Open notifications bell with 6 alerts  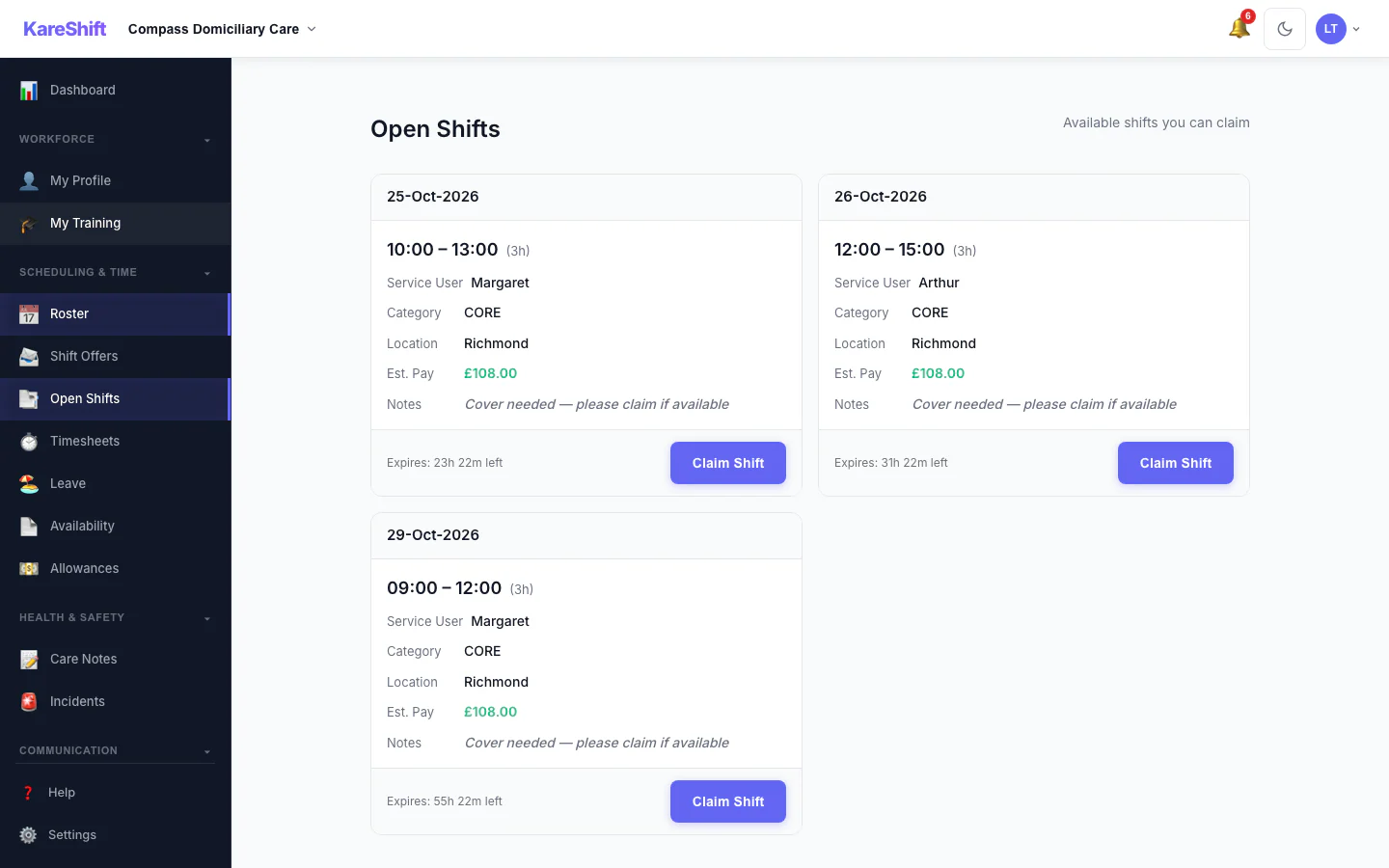tap(1240, 27)
